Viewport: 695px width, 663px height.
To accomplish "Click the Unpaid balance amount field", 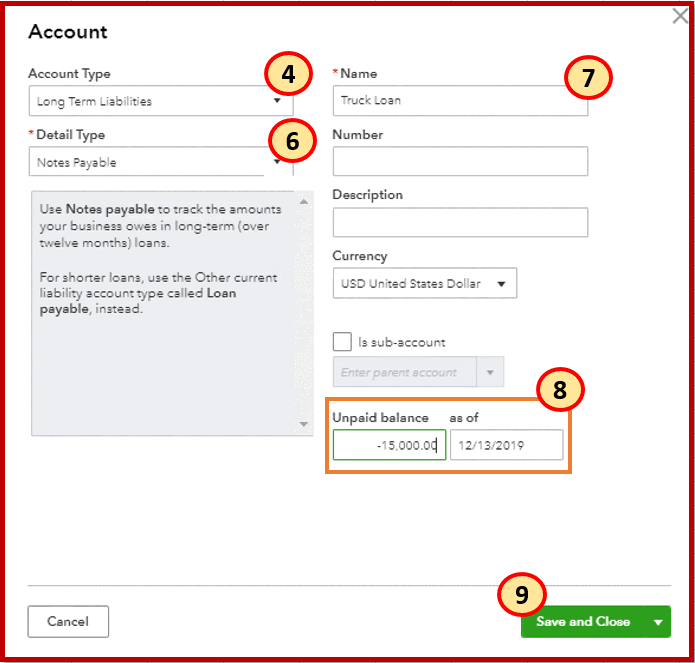I will pyautogui.click(x=389, y=446).
